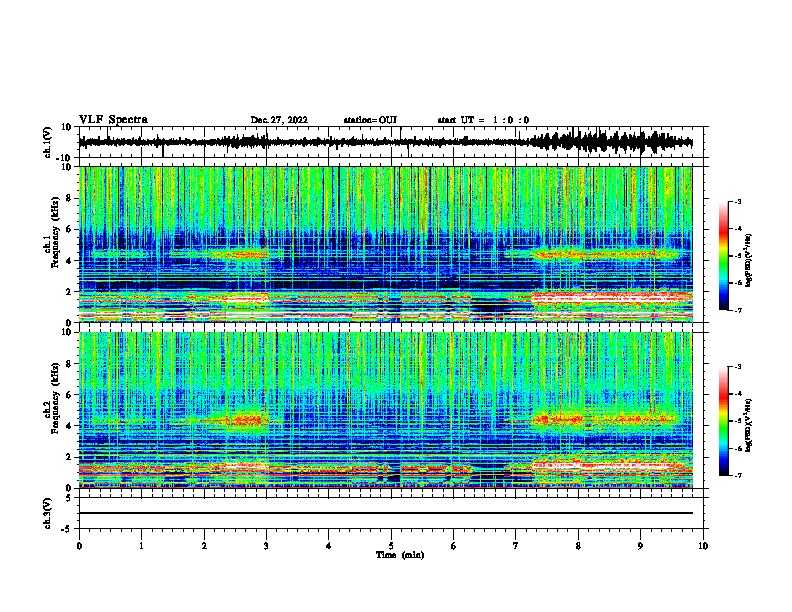The image size is (792, 612).
Task: Click the 6 kHz tick on ch.2 spectrogram axis
Action: tap(69, 394)
